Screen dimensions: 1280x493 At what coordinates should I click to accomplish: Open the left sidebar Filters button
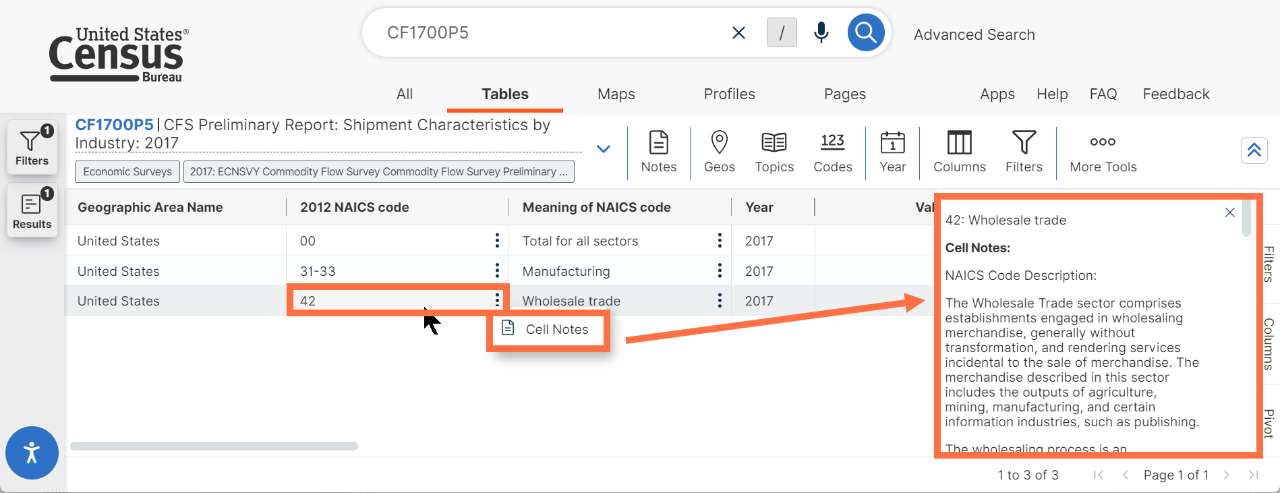pyautogui.click(x=32, y=147)
